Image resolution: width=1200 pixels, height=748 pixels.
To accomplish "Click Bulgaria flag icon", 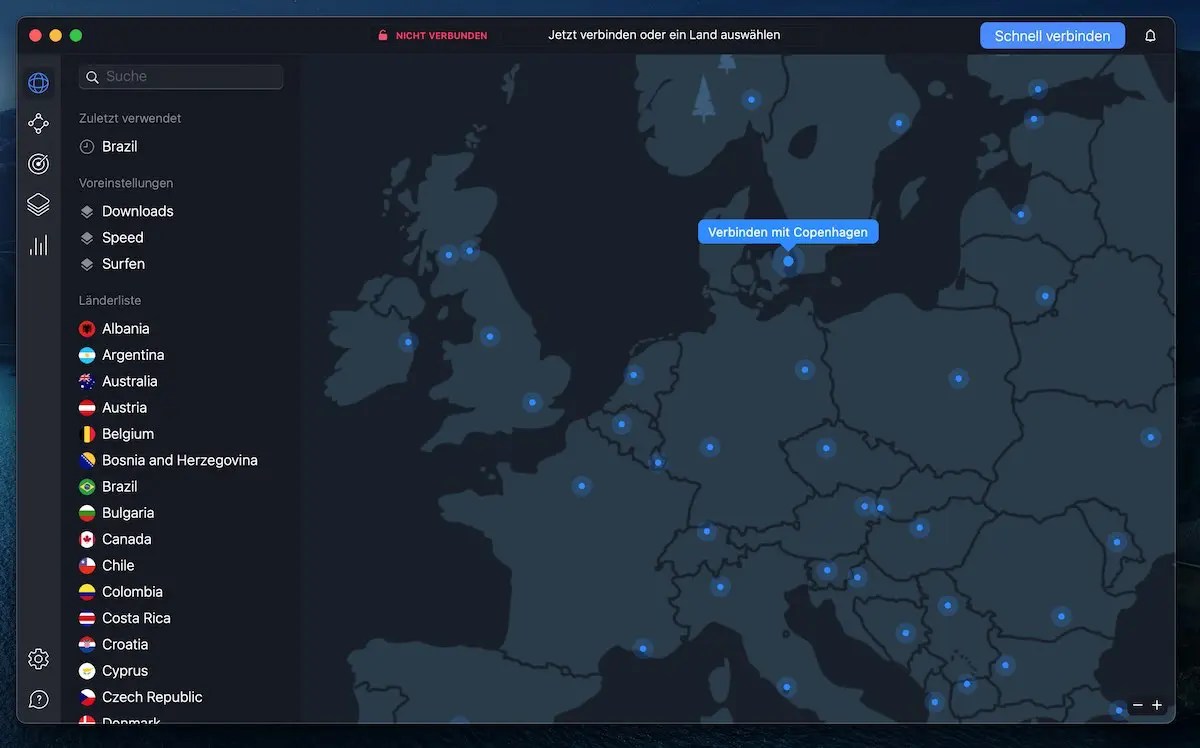I will 87,513.
